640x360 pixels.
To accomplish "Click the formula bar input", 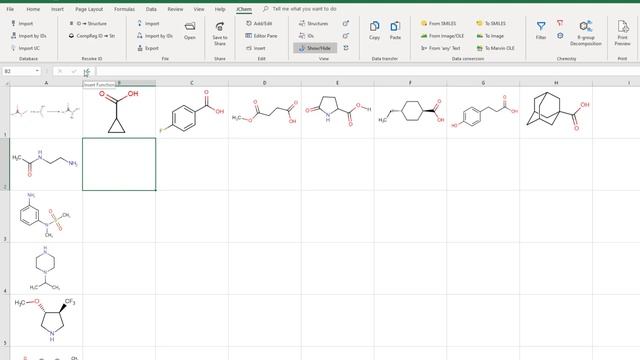I will 367,71.
